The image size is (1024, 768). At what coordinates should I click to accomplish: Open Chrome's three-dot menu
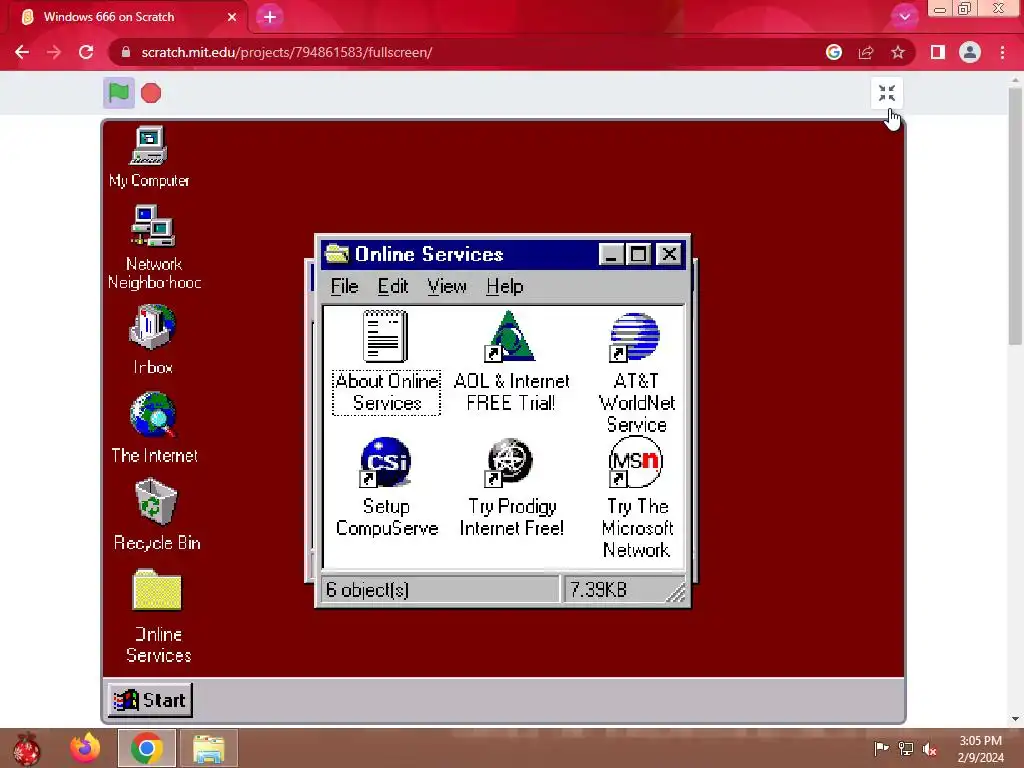pyautogui.click(x=1002, y=52)
